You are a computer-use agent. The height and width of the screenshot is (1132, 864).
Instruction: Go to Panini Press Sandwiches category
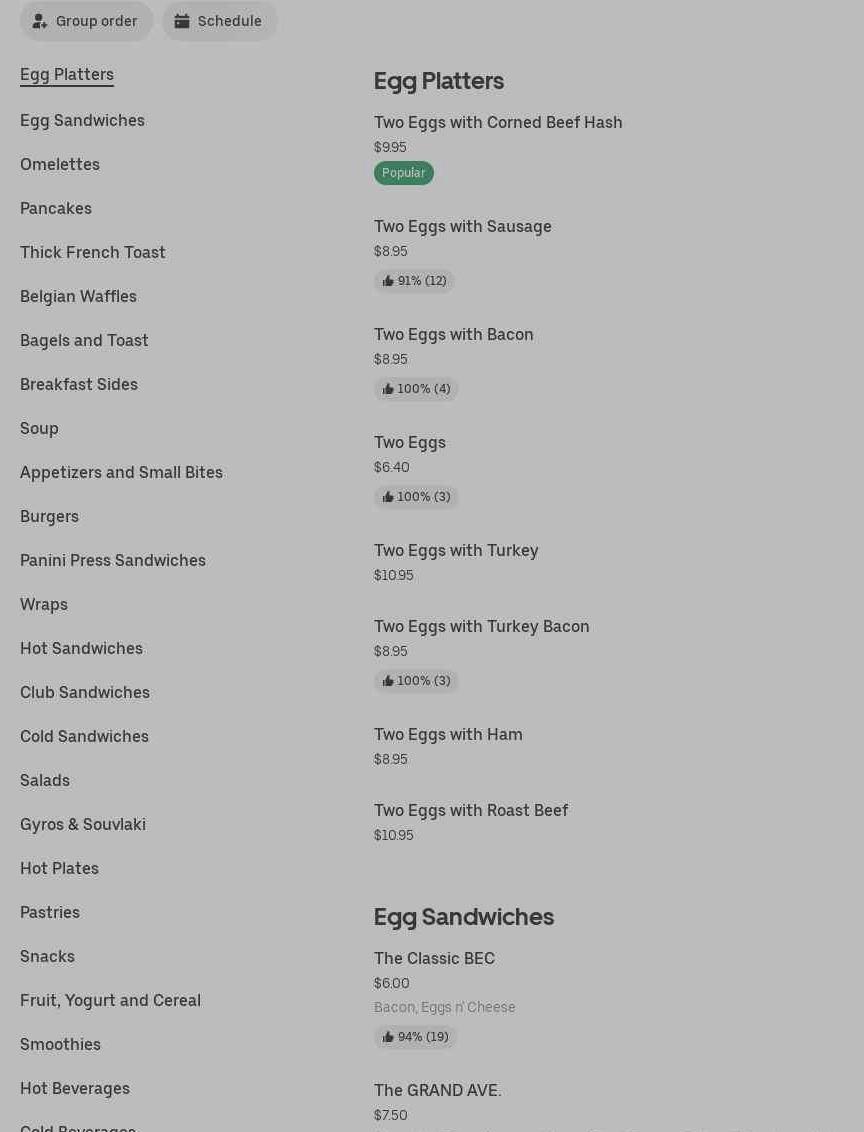coord(113,560)
